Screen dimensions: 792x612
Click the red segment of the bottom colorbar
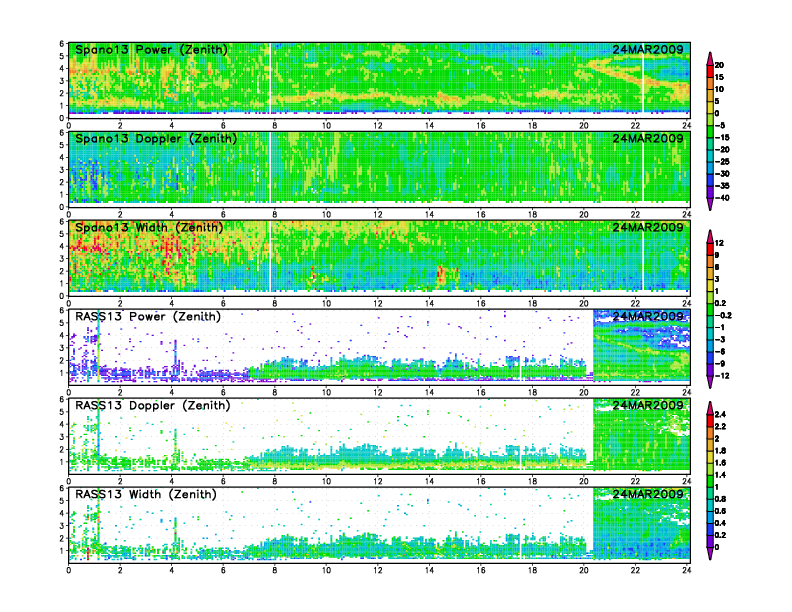(x=710, y=421)
